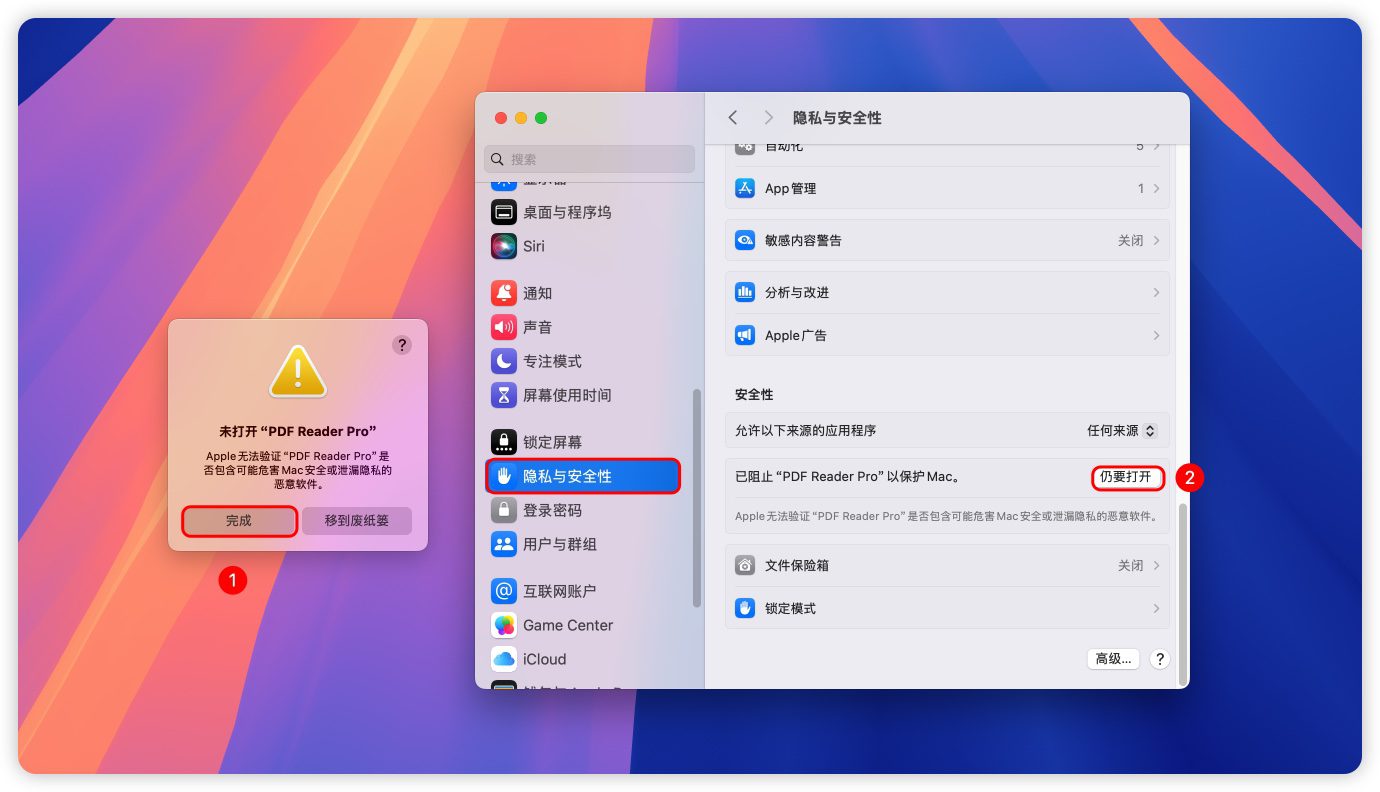Open 专注模式 moon icon
The width and height of the screenshot is (1380, 792).
tap(504, 361)
